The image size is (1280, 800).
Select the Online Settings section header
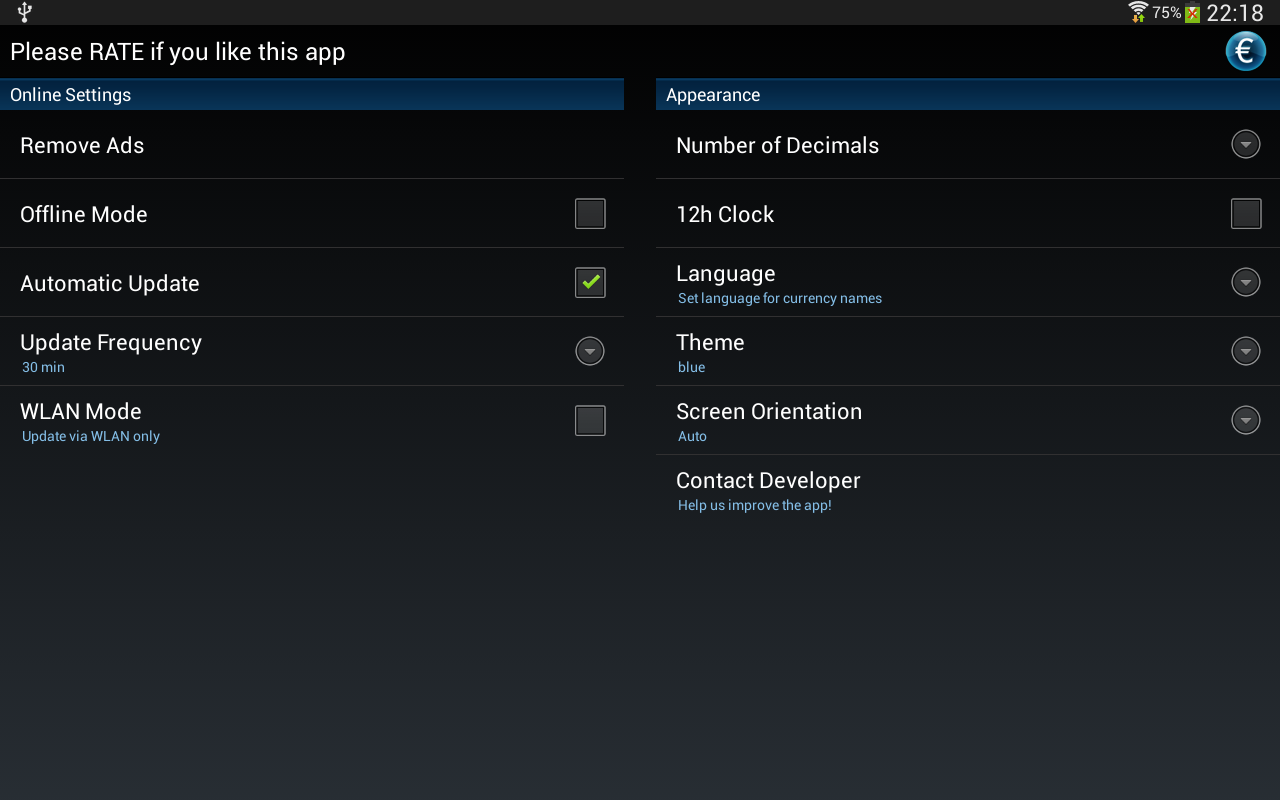click(70, 95)
